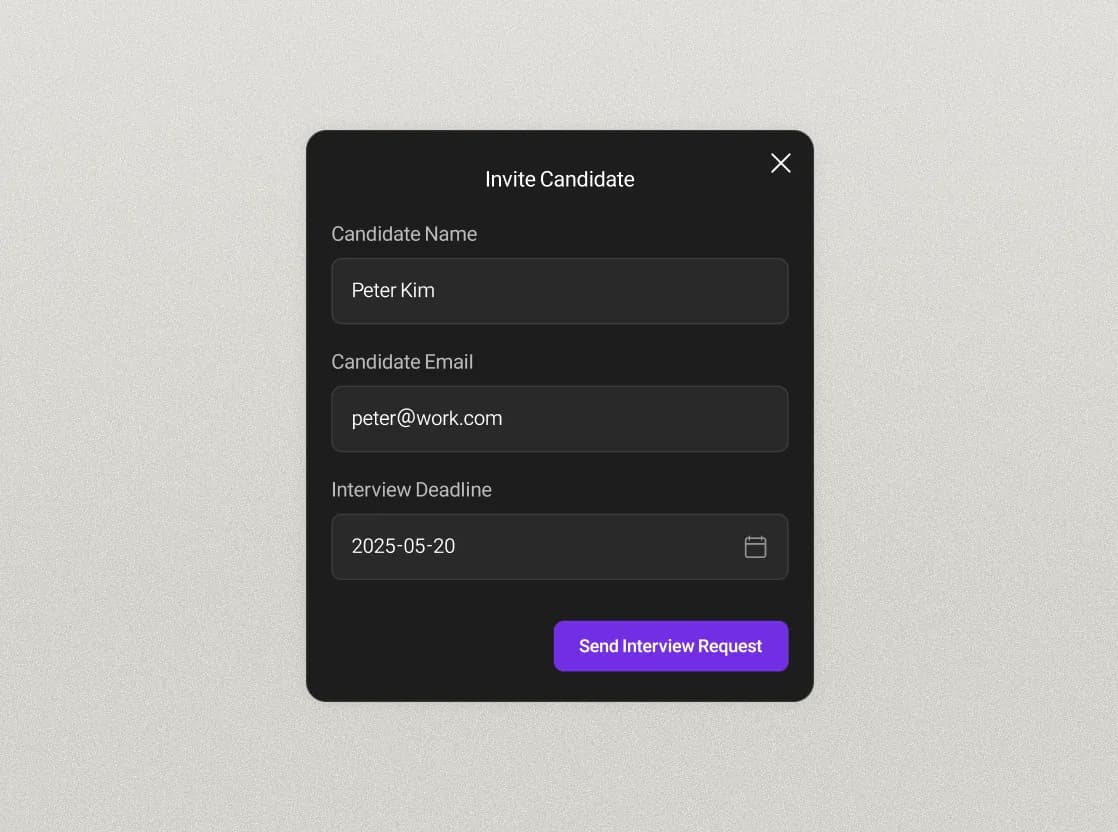1118x832 pixels.
Task: Click the "Candidate Email" field label
Action: click(402, 362)
